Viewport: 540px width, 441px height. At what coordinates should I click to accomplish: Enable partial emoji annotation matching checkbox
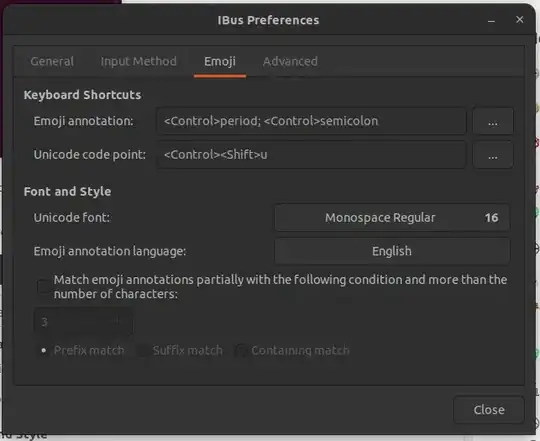(x=44, y=286)
